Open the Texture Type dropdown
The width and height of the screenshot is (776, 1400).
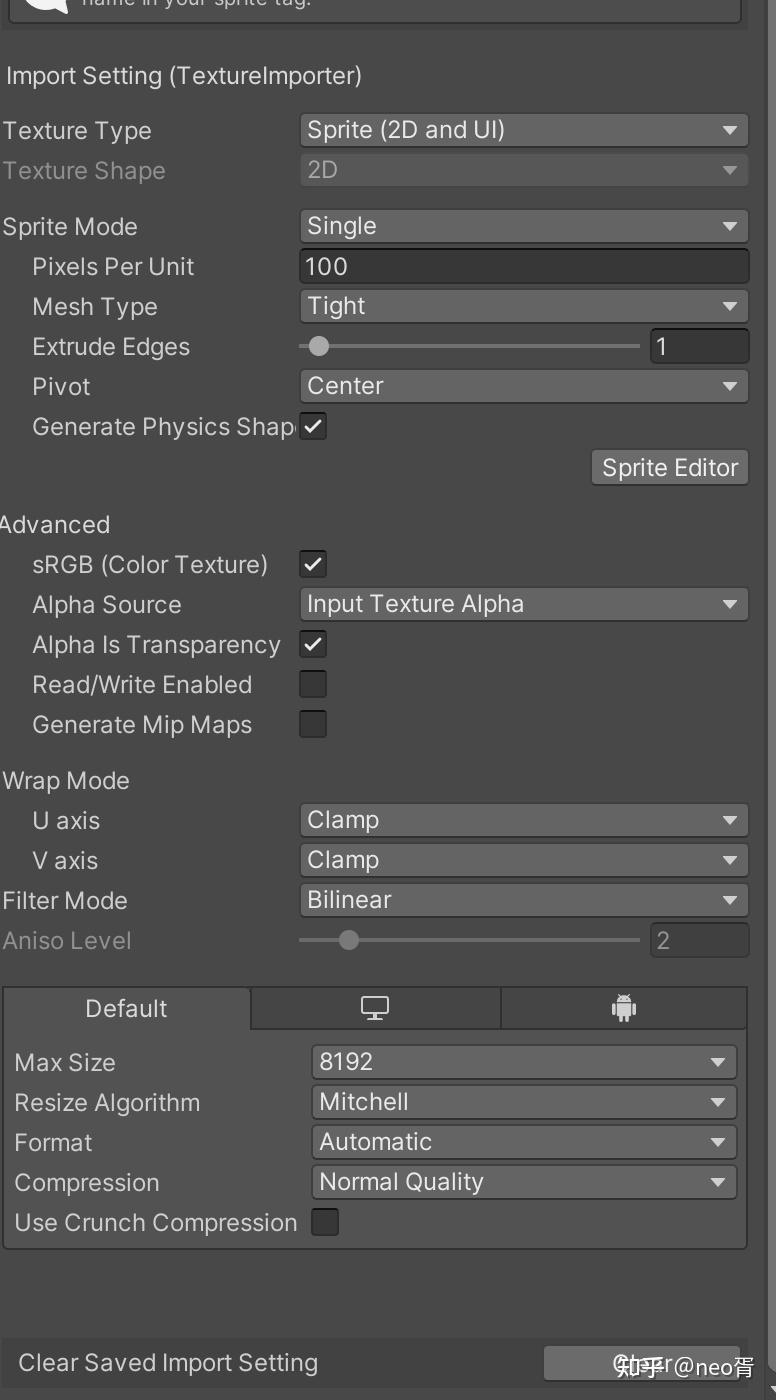pyautogui.click(x=524, y=130)
